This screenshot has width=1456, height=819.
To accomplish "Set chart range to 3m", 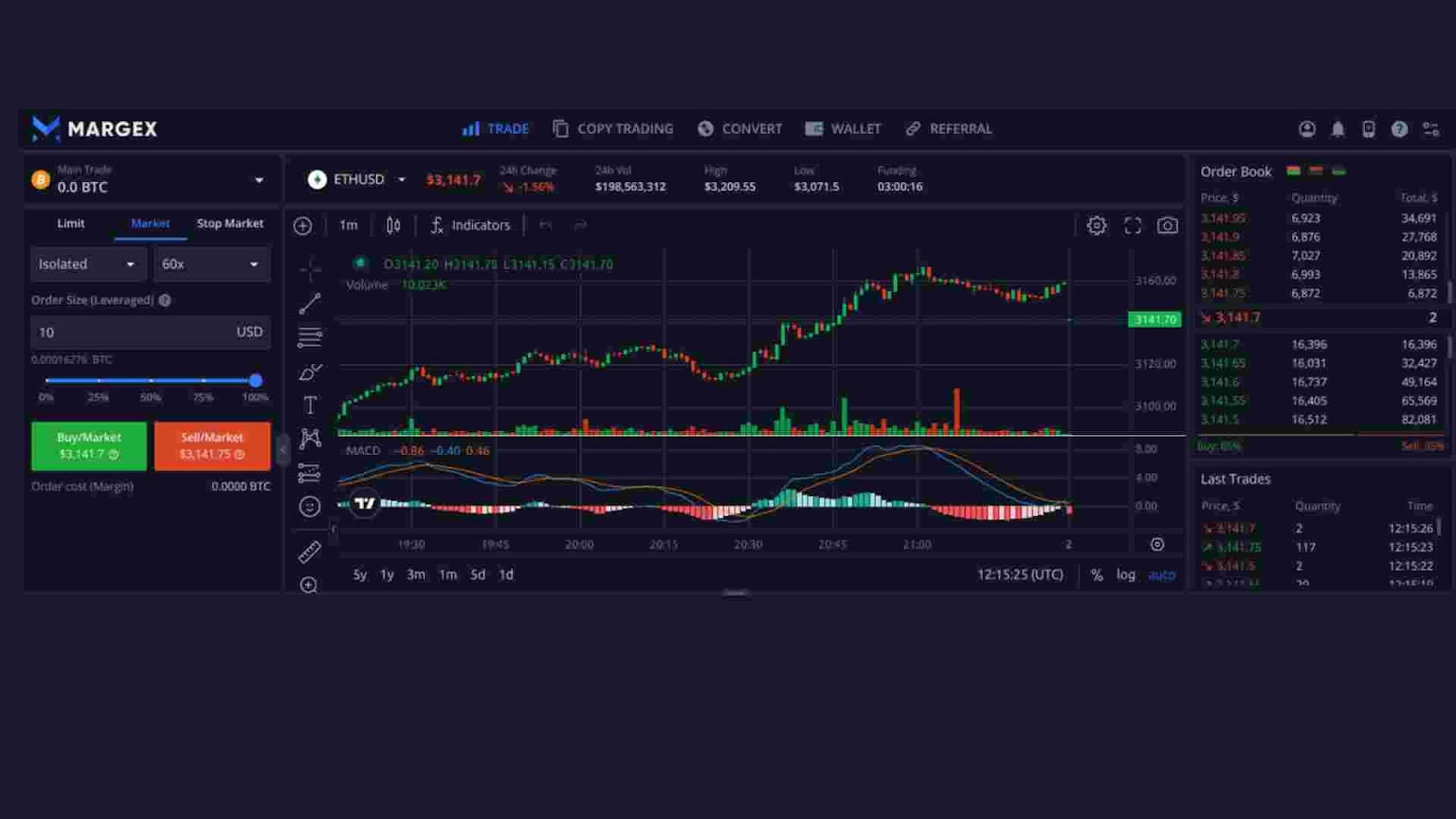I will point(416,575).
